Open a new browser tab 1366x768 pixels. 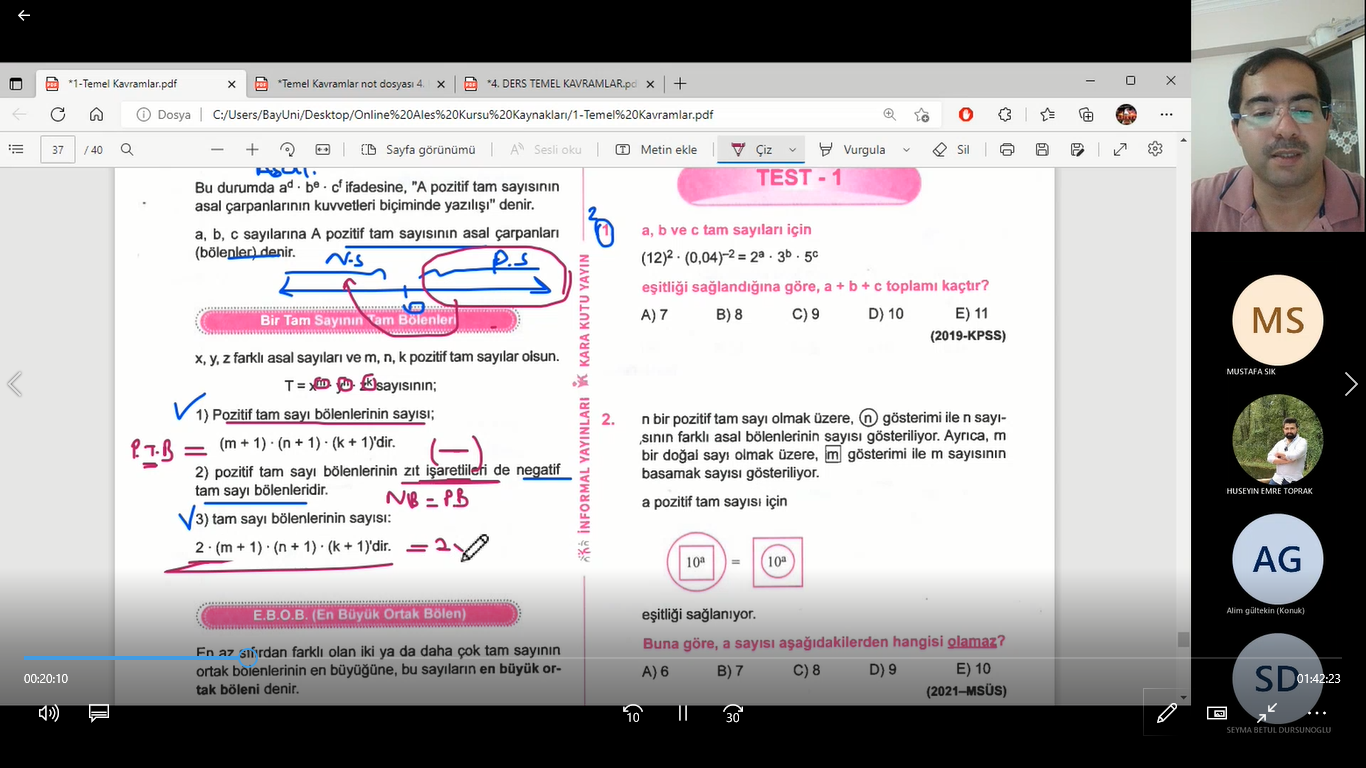680,84
